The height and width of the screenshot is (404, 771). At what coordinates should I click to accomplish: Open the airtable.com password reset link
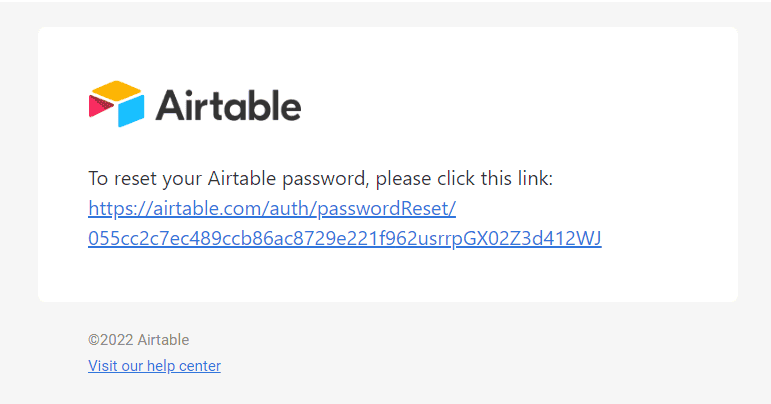click(272, 209)
